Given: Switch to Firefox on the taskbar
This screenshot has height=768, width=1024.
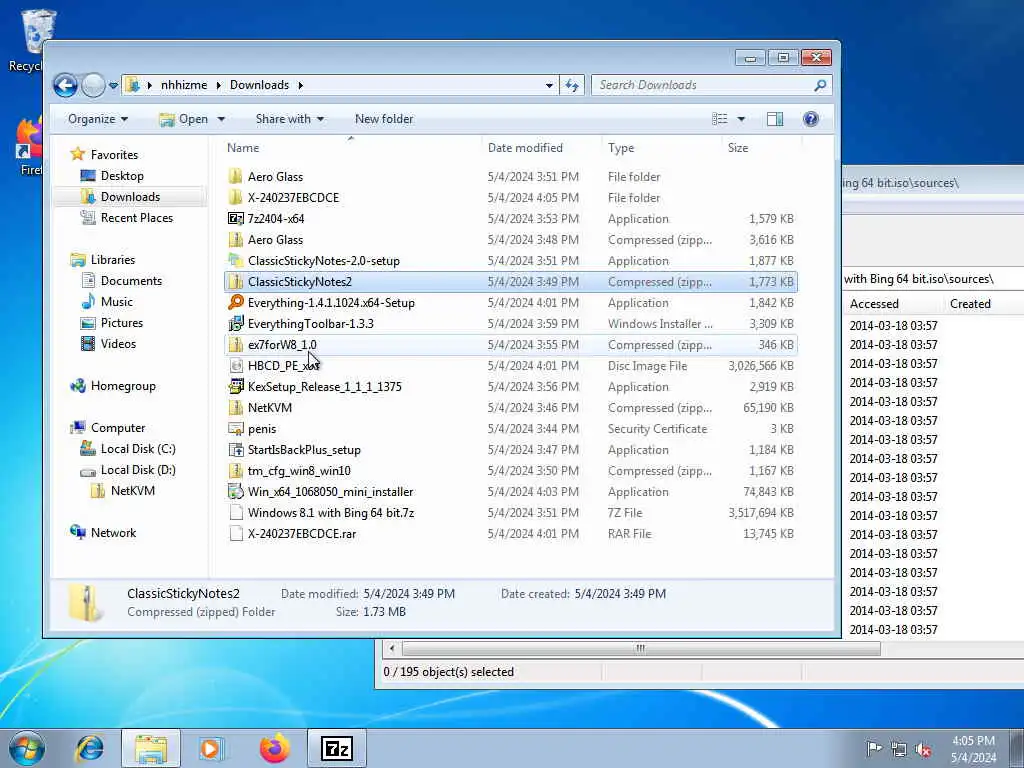Looking at the screenshot, I should tap(275, 748).
